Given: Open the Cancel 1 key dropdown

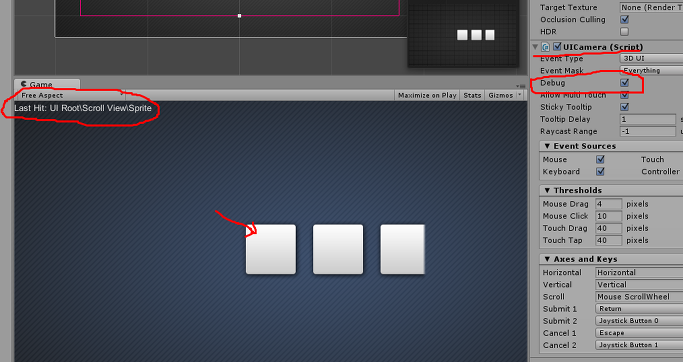Looking at the screenshot, I should [639, 333].
